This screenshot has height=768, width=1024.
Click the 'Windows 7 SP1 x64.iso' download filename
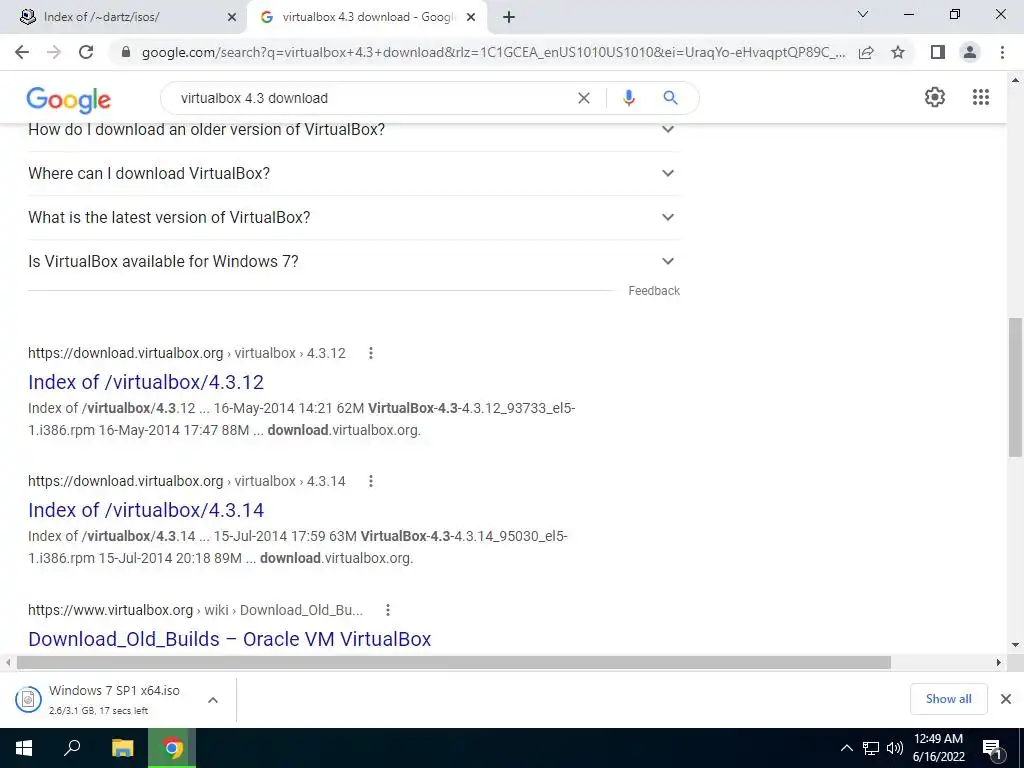coord(114,691)
